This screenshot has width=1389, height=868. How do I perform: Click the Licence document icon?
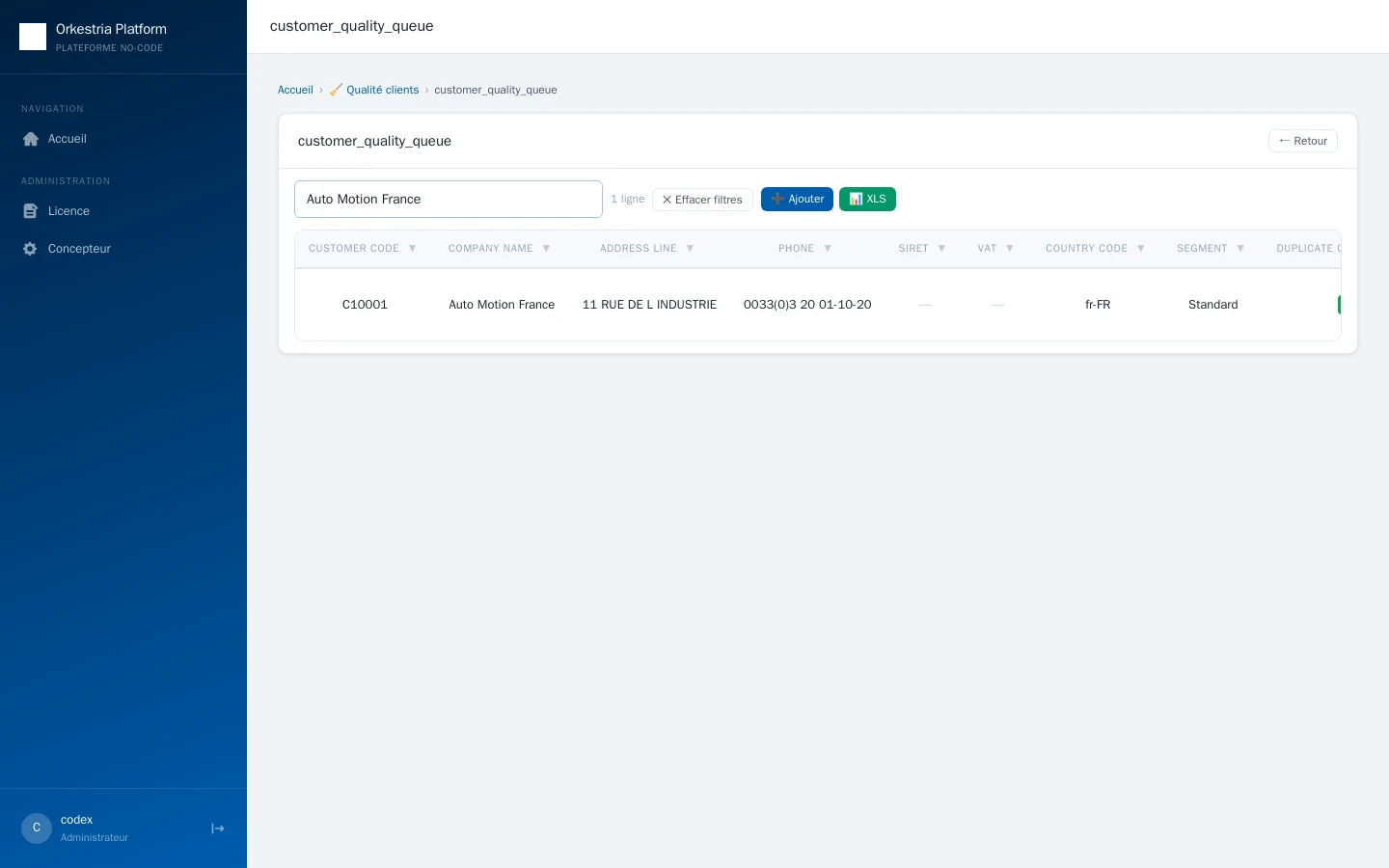click(x=30, y=211)
